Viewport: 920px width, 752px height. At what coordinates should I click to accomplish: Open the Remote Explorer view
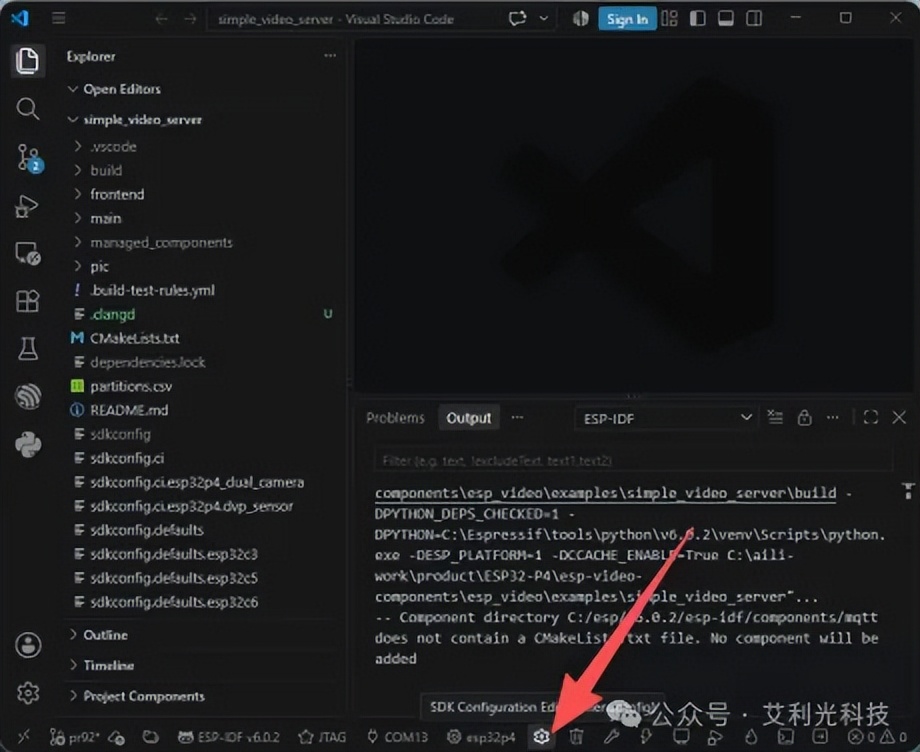pyautogui.click(x=28, y=253)
